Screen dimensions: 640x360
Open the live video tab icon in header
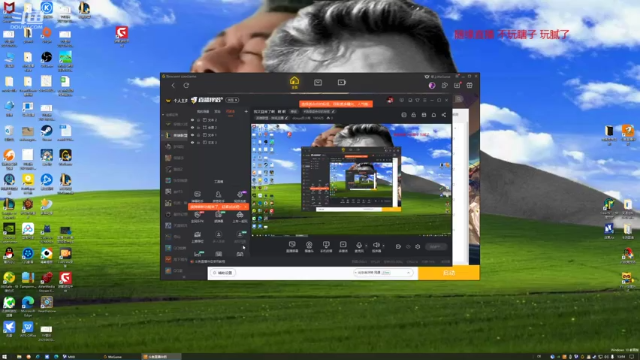(342, 82)
